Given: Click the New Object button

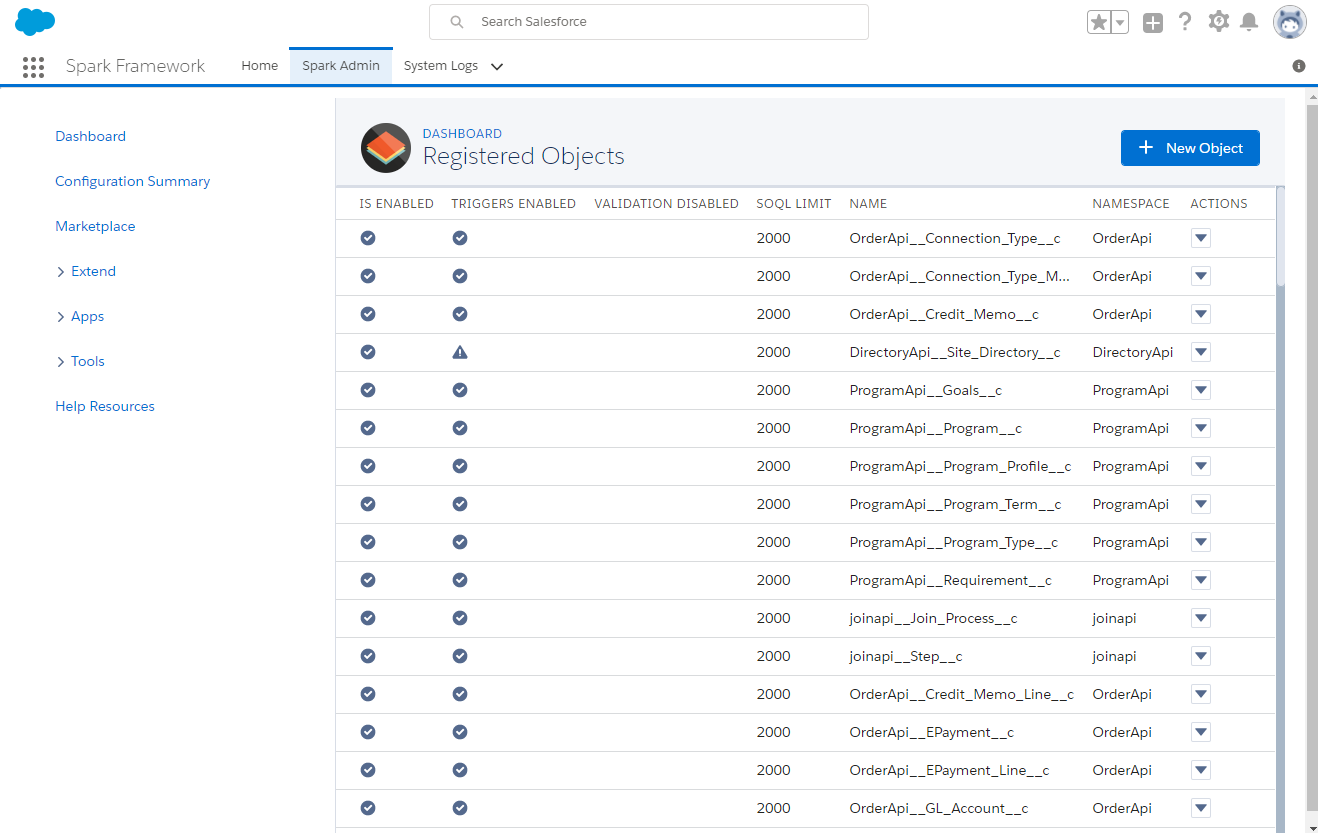Looking at the screenshot, I should click(1190, 147).
